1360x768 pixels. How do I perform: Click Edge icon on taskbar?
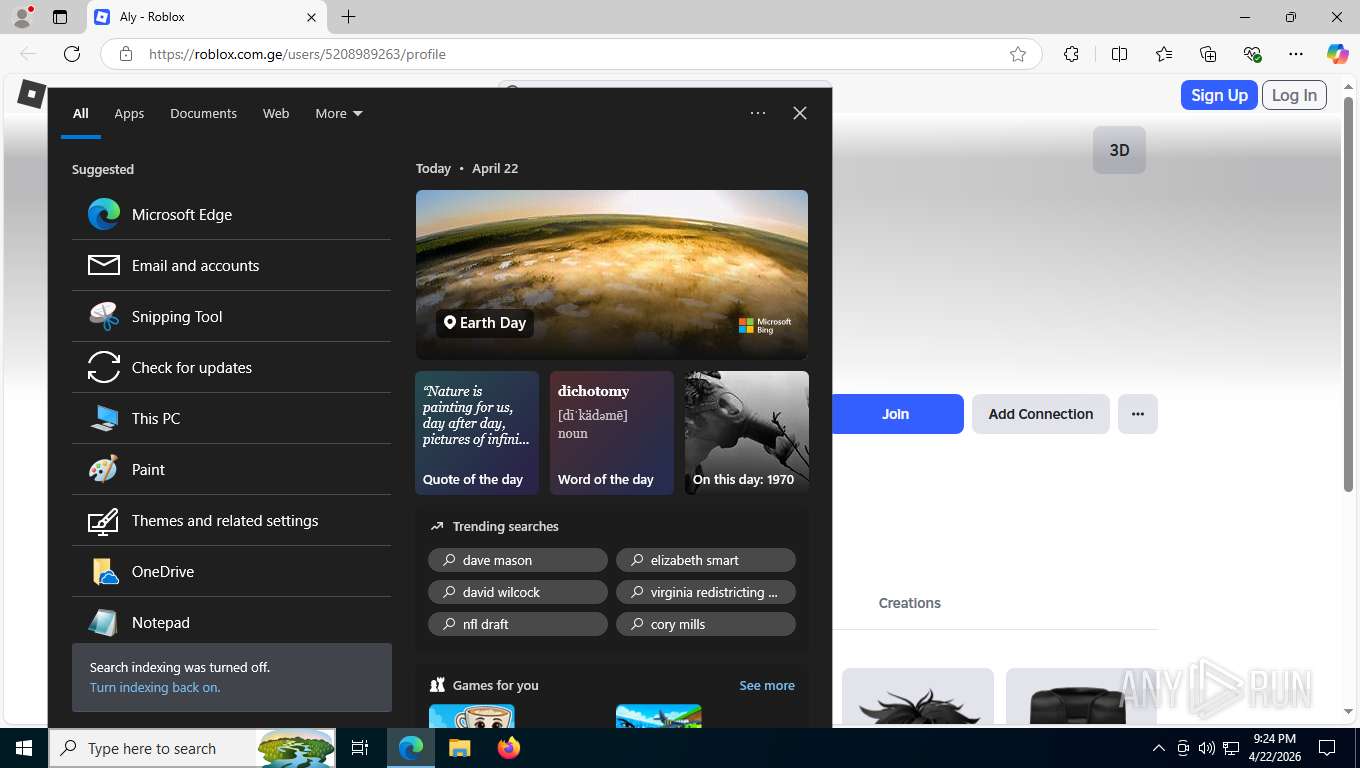pos(410,748)
